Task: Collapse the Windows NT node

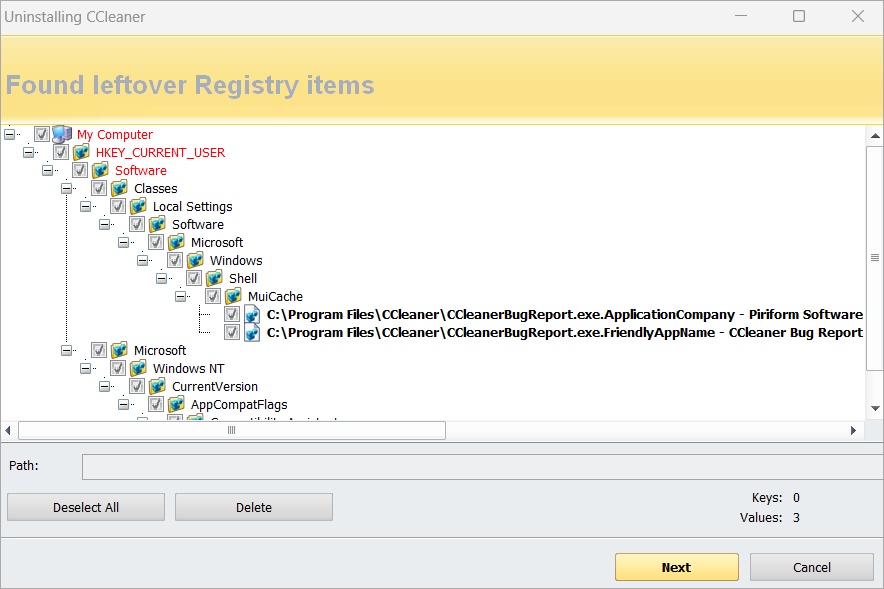Action: [86, 369]
